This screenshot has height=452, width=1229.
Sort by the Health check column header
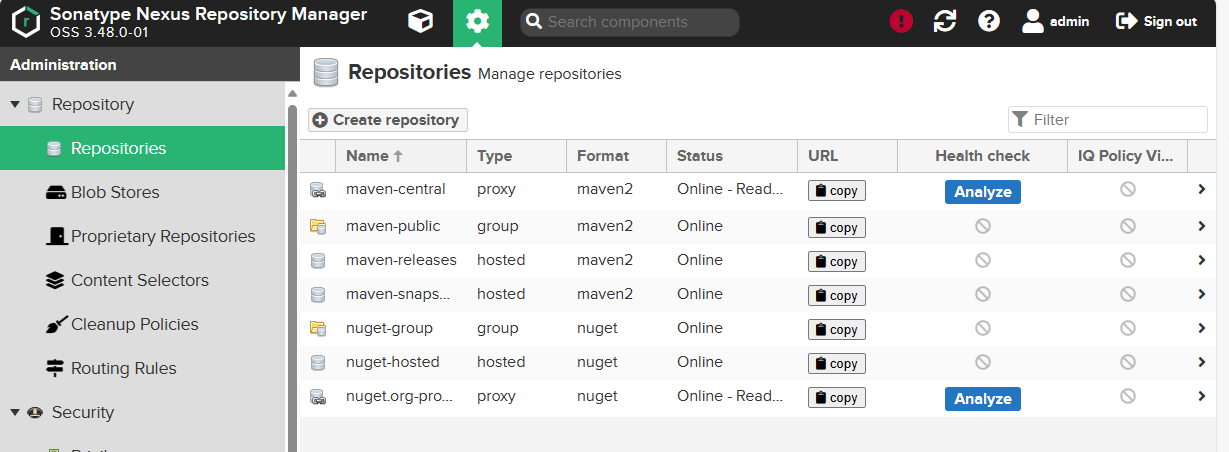pos(983,156)
